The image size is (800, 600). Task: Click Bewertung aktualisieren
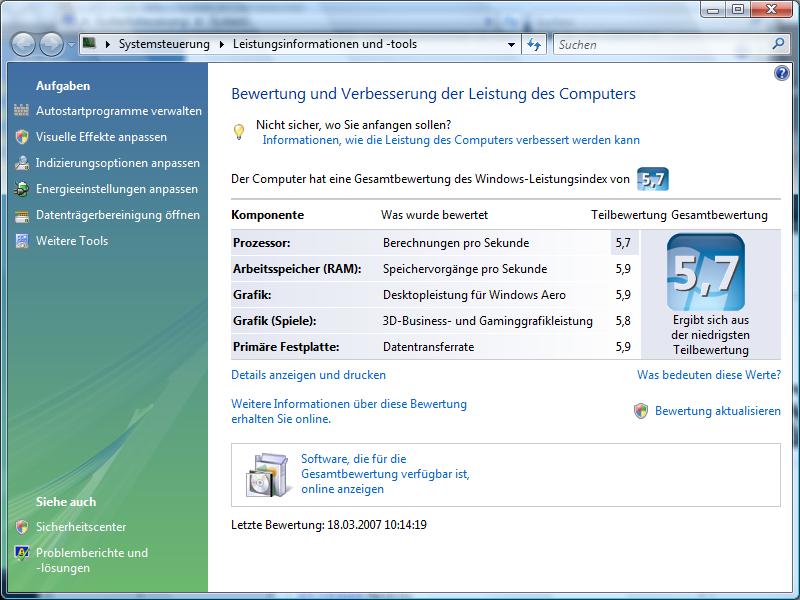click(718, 411)
